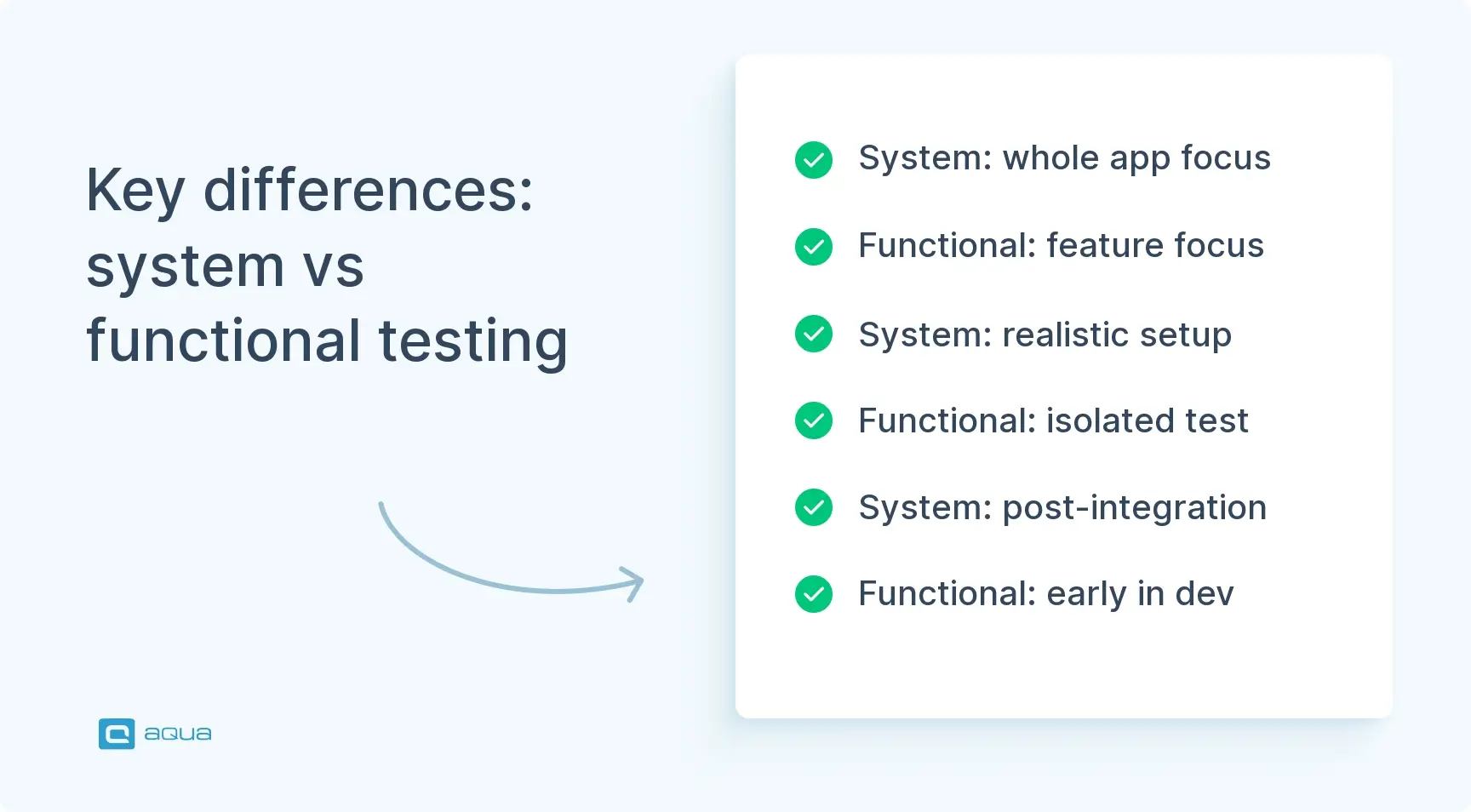Viewport: 1471px width, 812px height.
Task: Click the "Functional: early in dev" text
Action: [x=1045, y=594]
